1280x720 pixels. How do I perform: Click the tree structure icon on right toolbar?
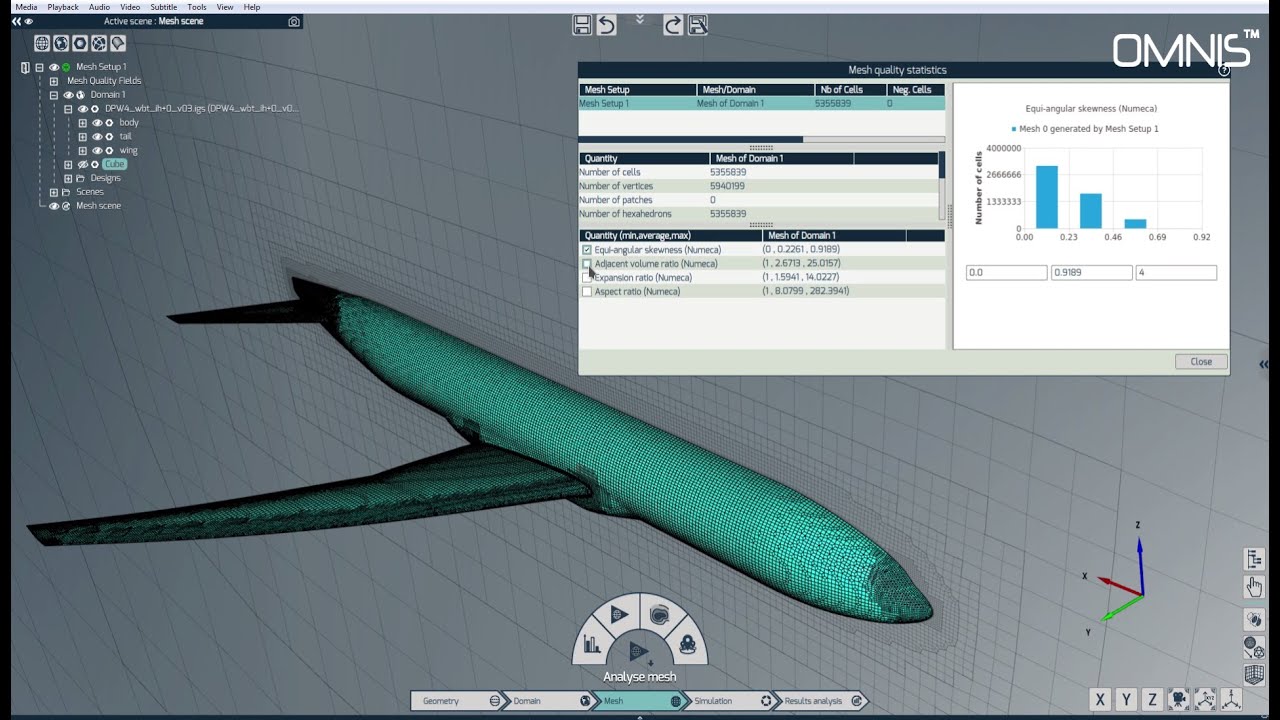pyautogui.click(x=1254, y=559)
